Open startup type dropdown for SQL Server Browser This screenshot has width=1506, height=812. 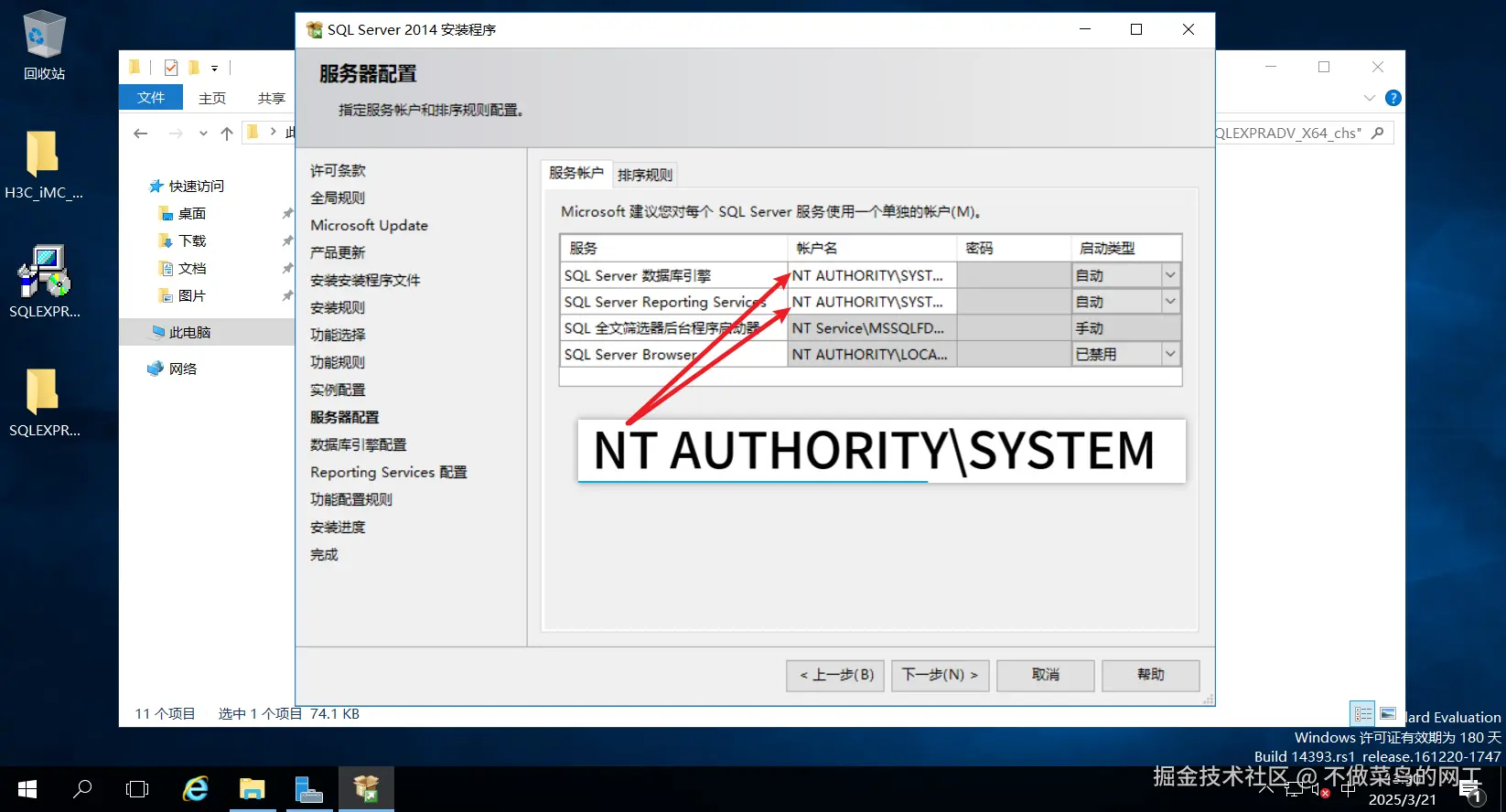pos(1170,354)
